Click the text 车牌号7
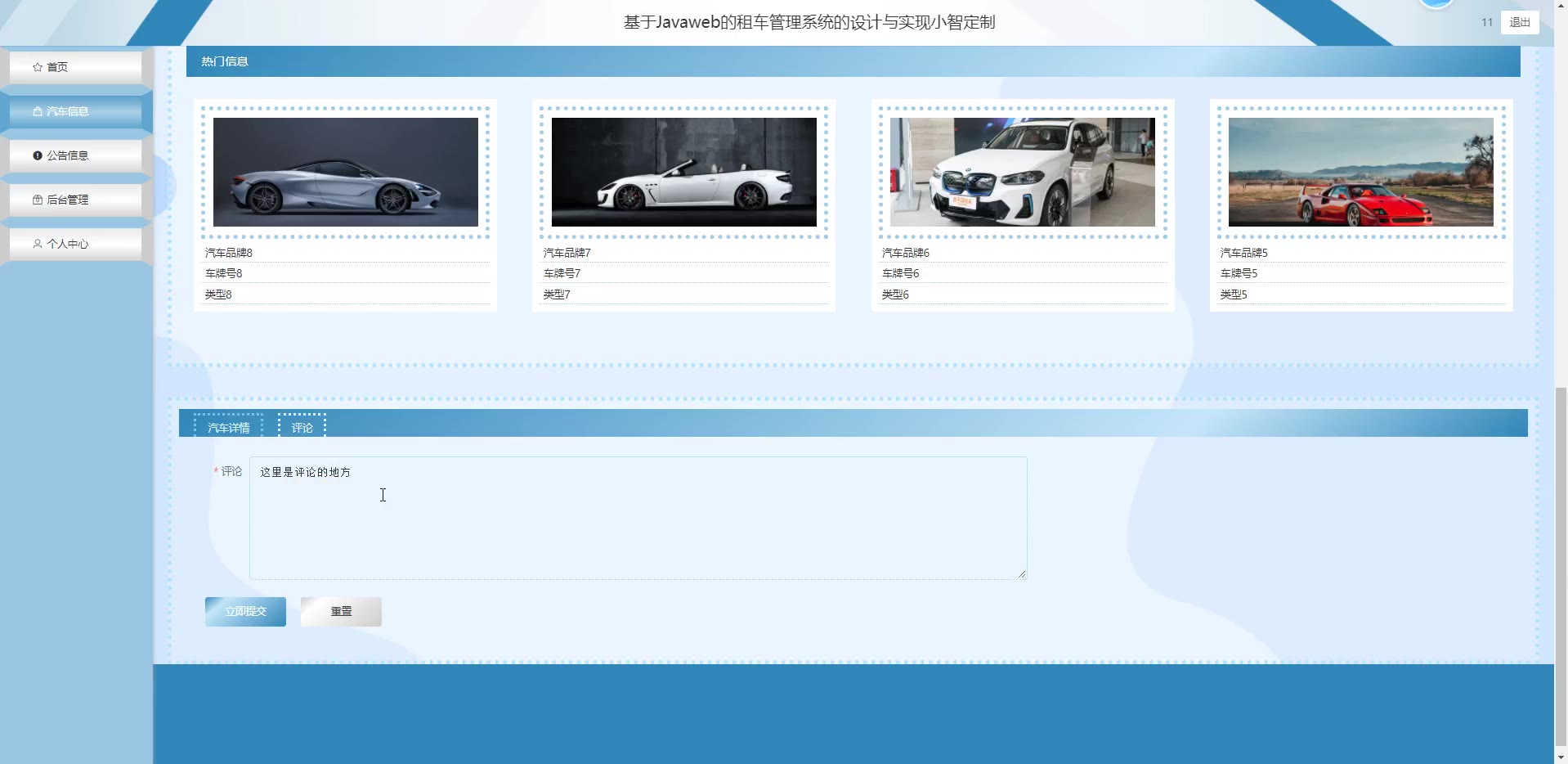This screenshot has width=1568, height=764. 562,273
